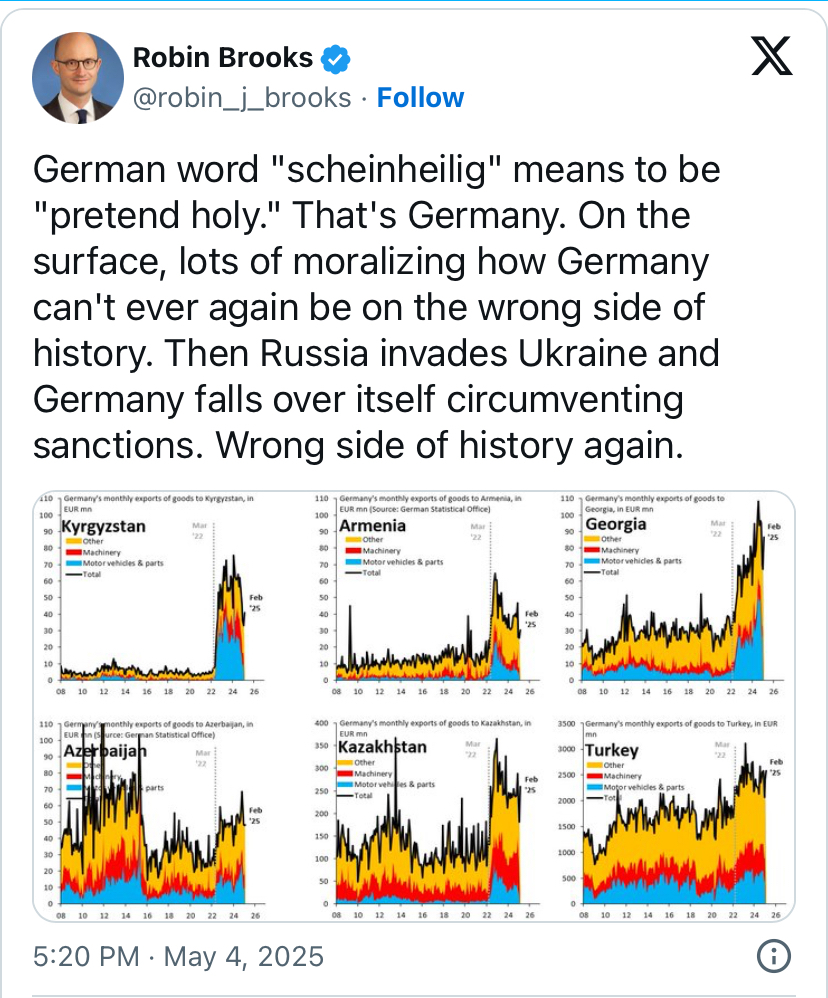Open the Kazakhstan exports chart
Screen dimensions: 828x998
(430, 819)
